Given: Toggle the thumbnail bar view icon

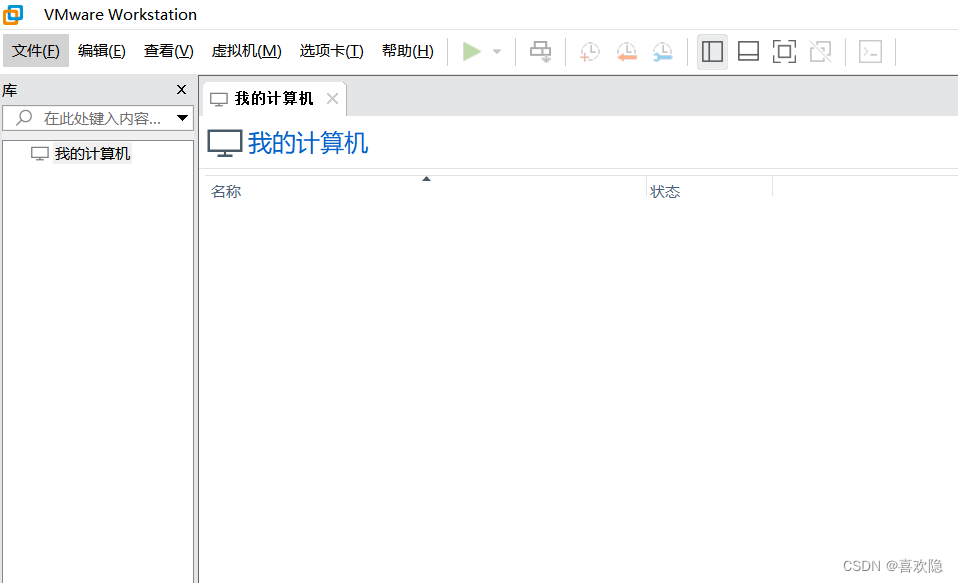Looking at the screenshot, I should pos(748,51).
